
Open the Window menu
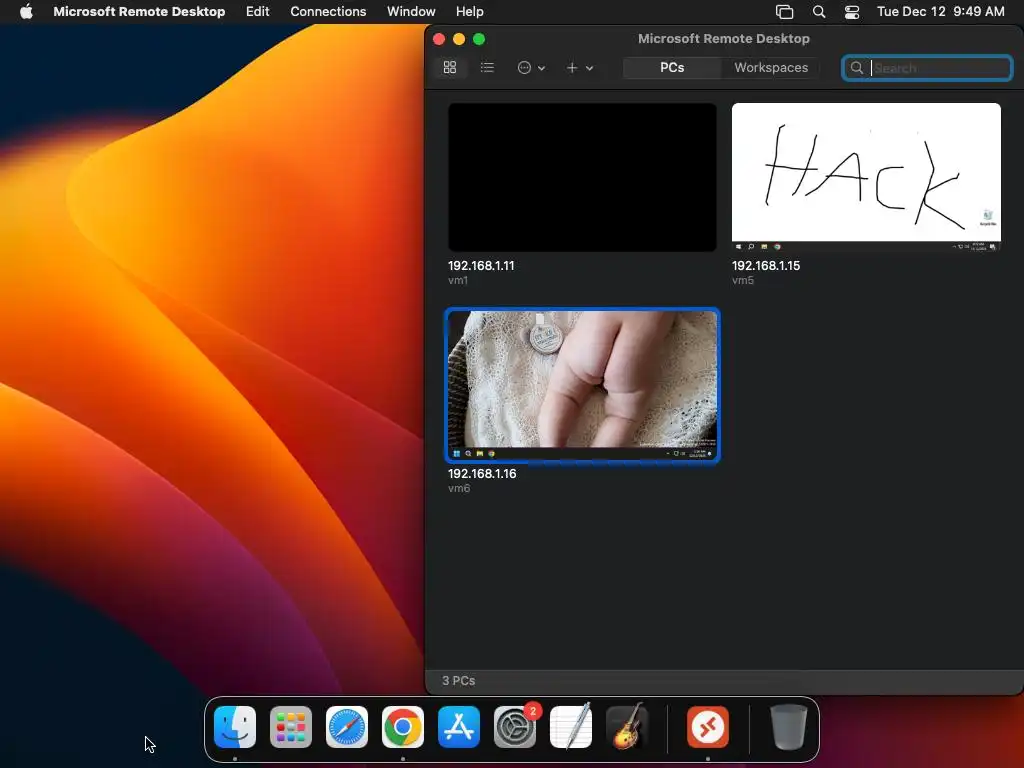(x=411, y=11)
